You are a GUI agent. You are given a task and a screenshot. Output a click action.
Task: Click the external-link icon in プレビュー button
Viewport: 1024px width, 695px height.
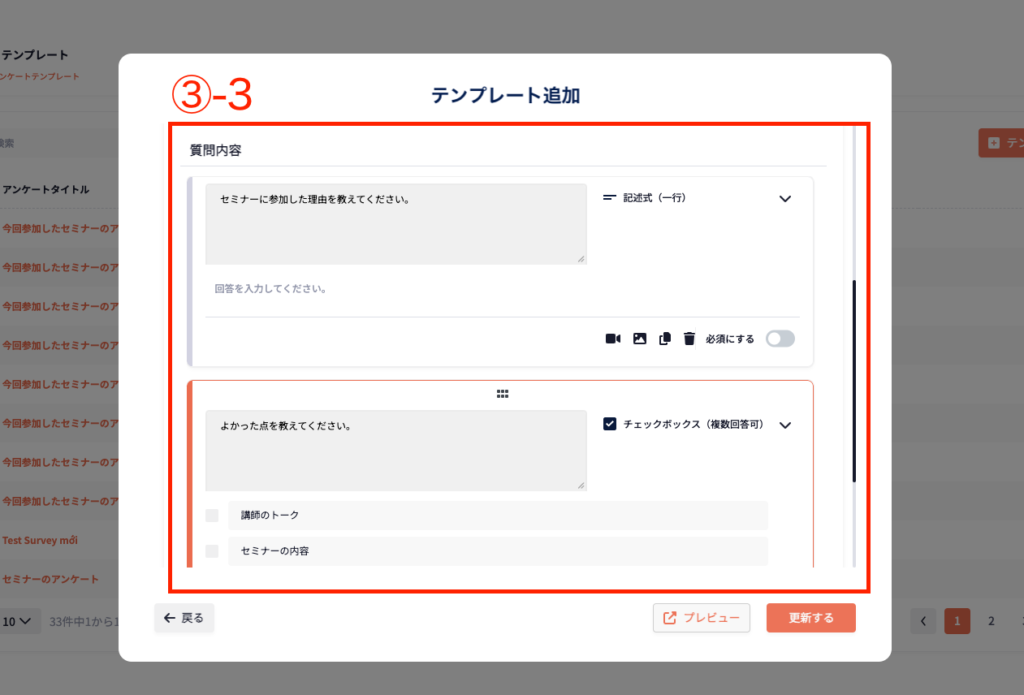coord(669,618)
